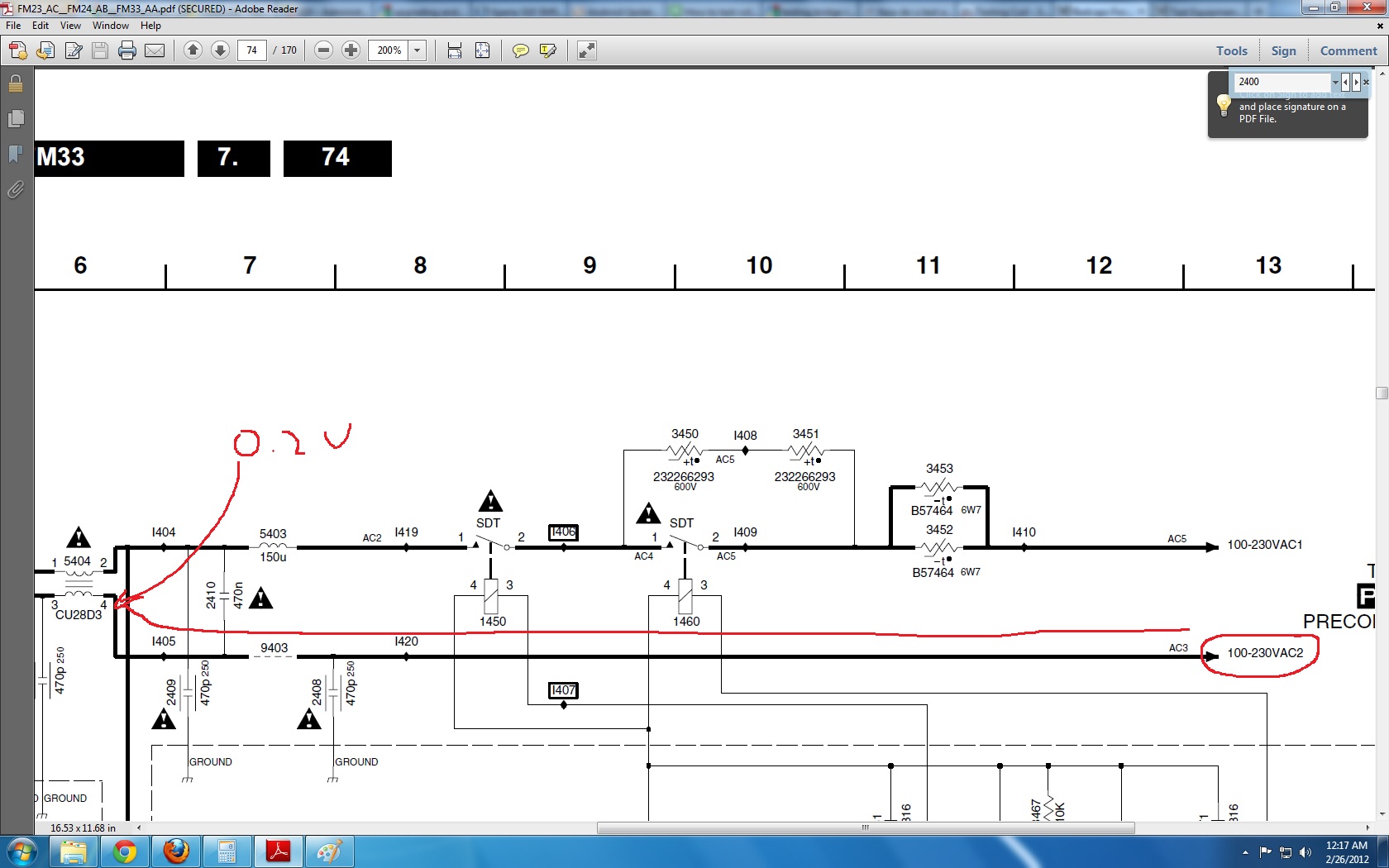Click the fit-width scrolling mode icon

click(455, 50)
